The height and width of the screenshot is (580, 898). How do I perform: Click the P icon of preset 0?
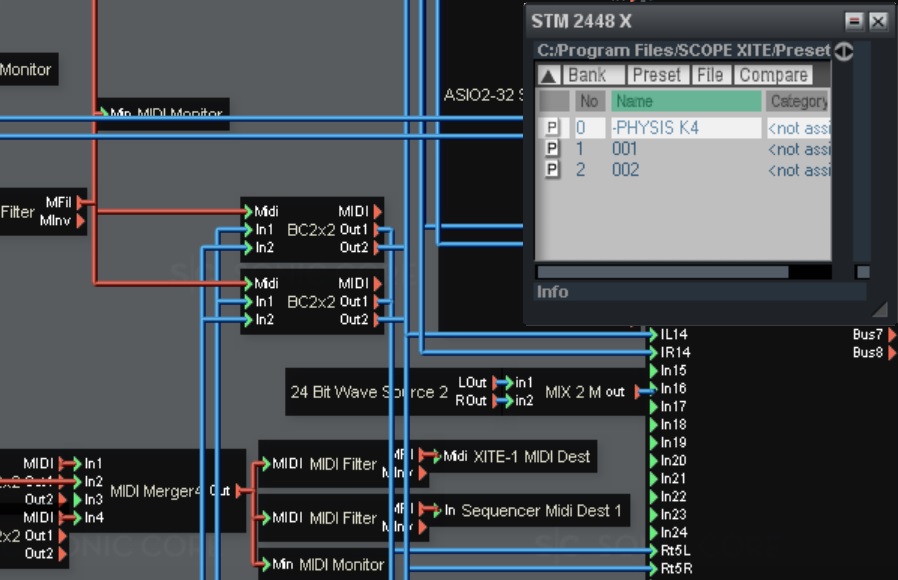[552, 127]
